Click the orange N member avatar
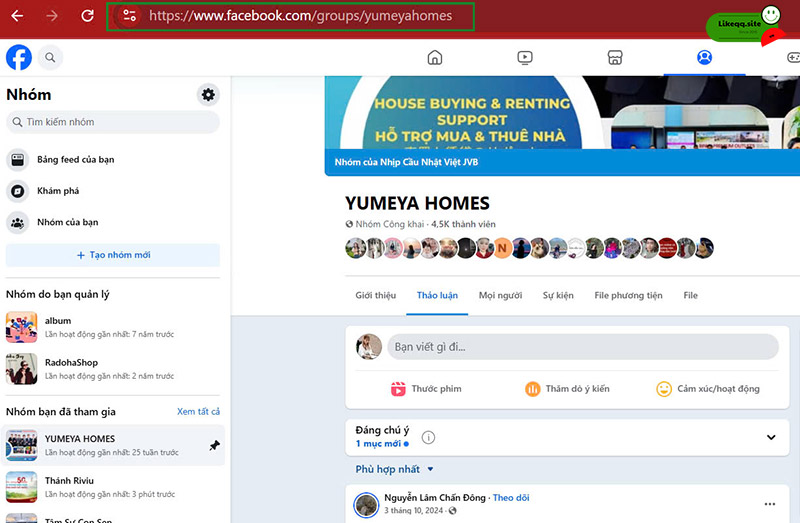 click(x=502, y=248)
